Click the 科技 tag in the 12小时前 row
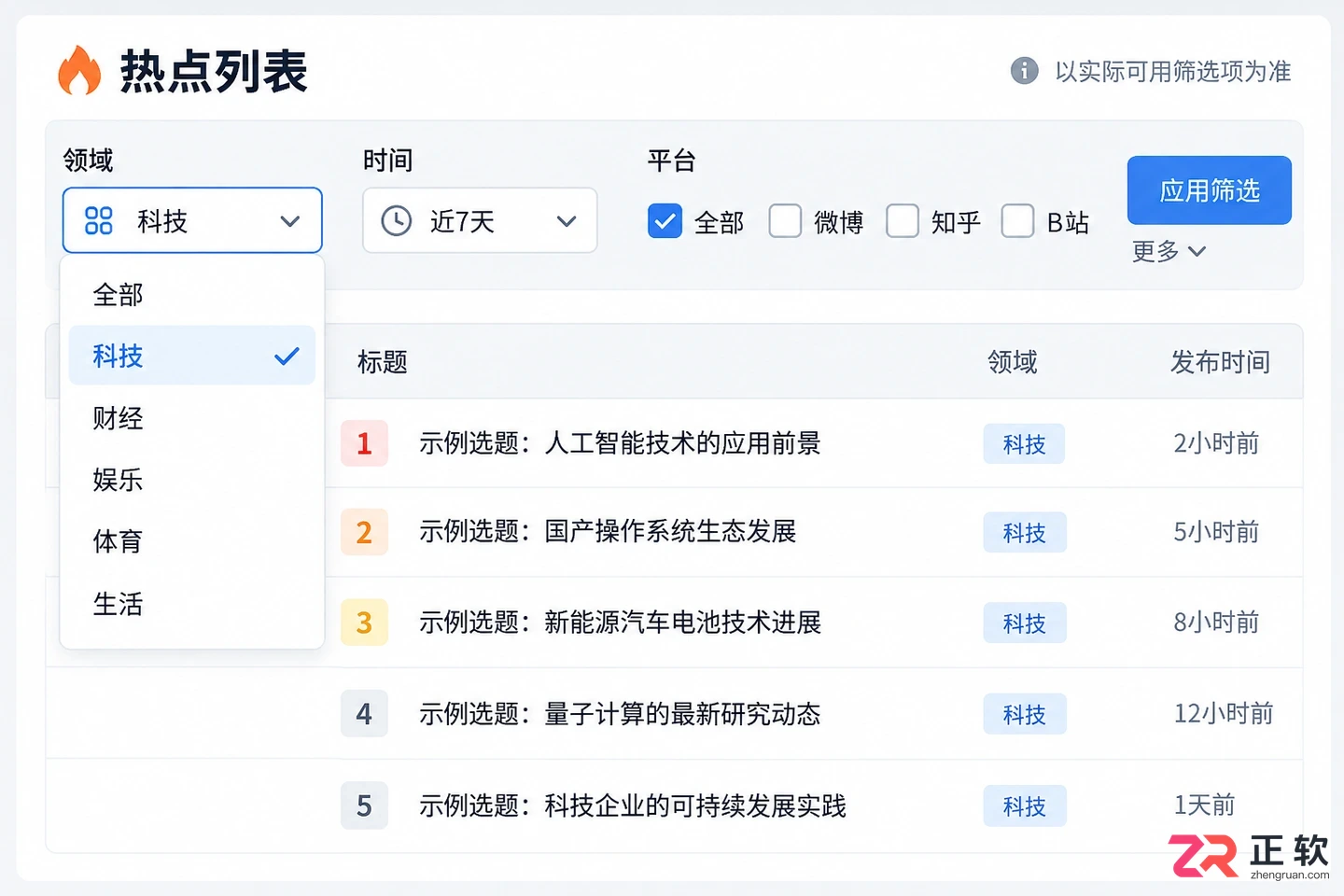The height and width of the screenshot is (896, 1344). (1024, 715)
